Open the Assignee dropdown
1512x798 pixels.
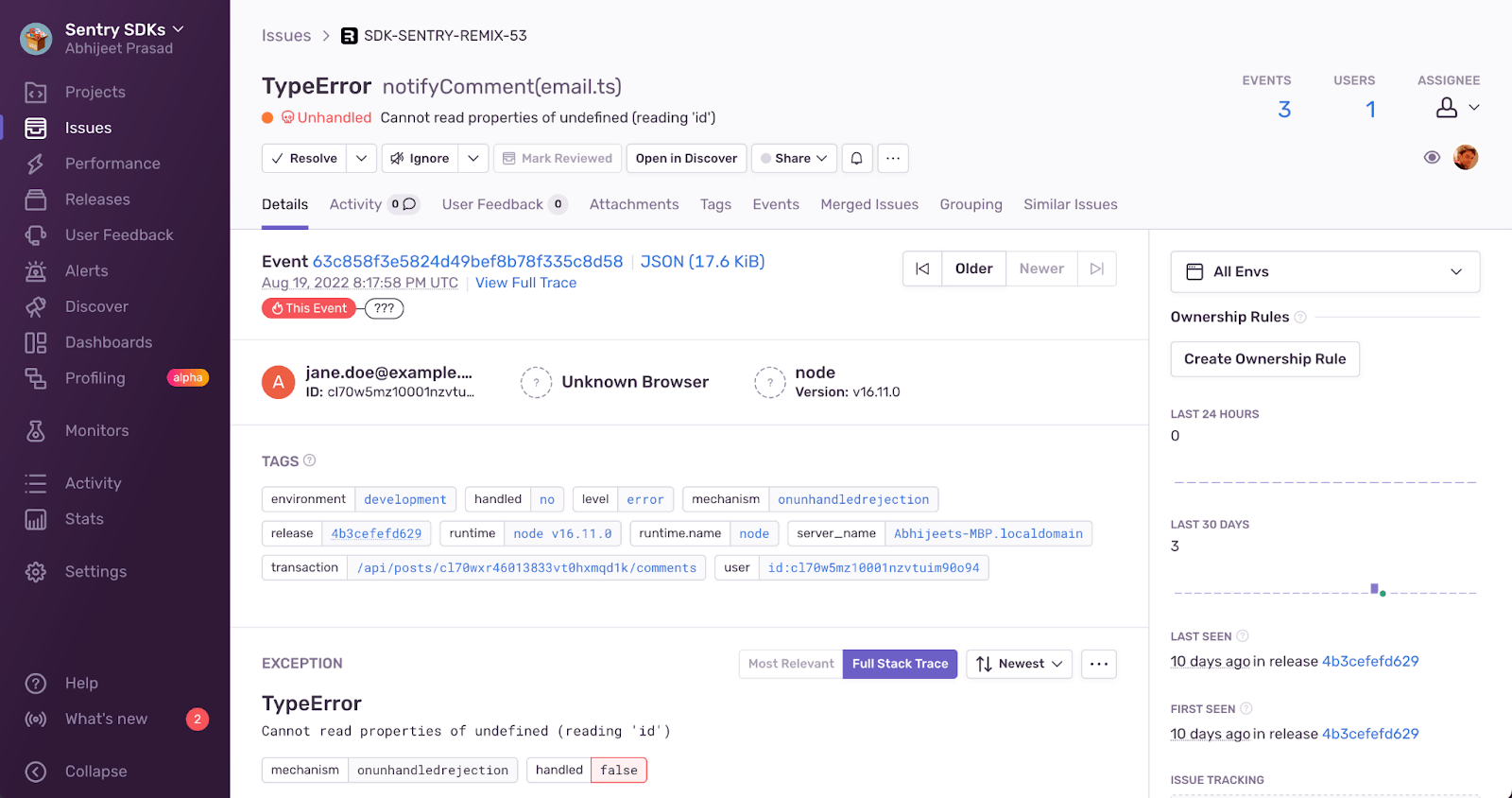[1458, 108]
